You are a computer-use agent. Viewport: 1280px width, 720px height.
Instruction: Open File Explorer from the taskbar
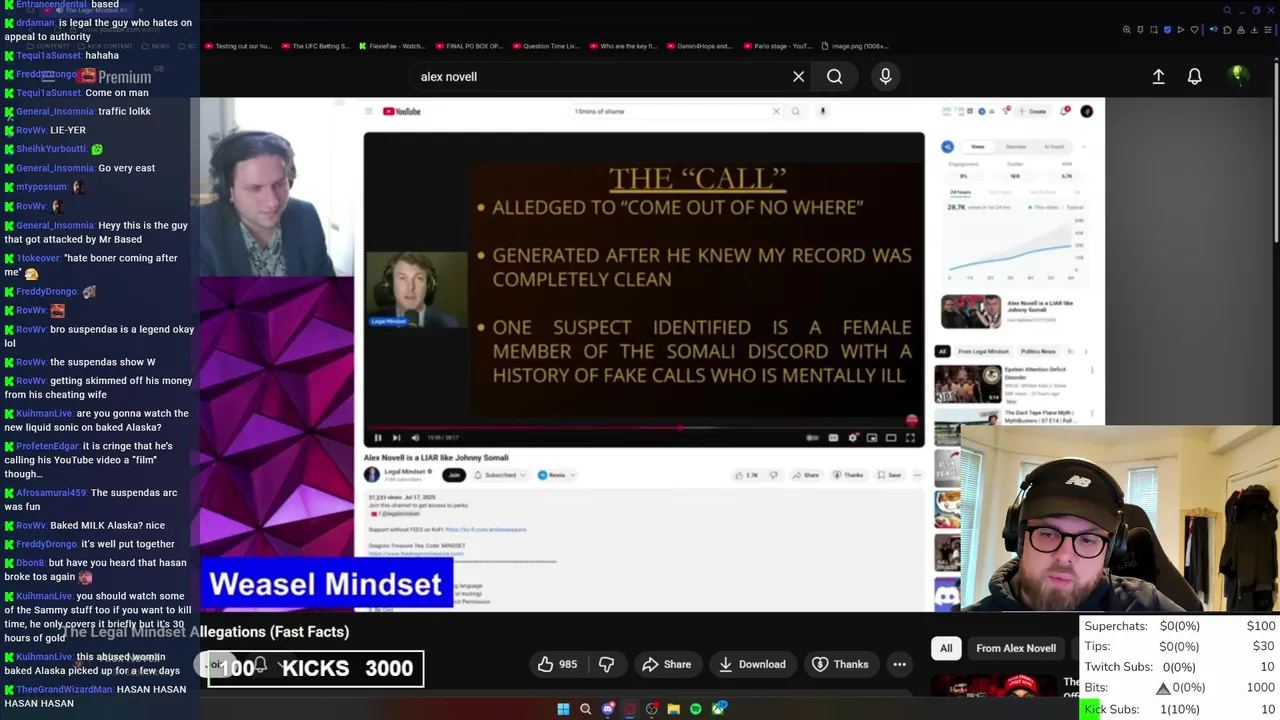point(674,709)
